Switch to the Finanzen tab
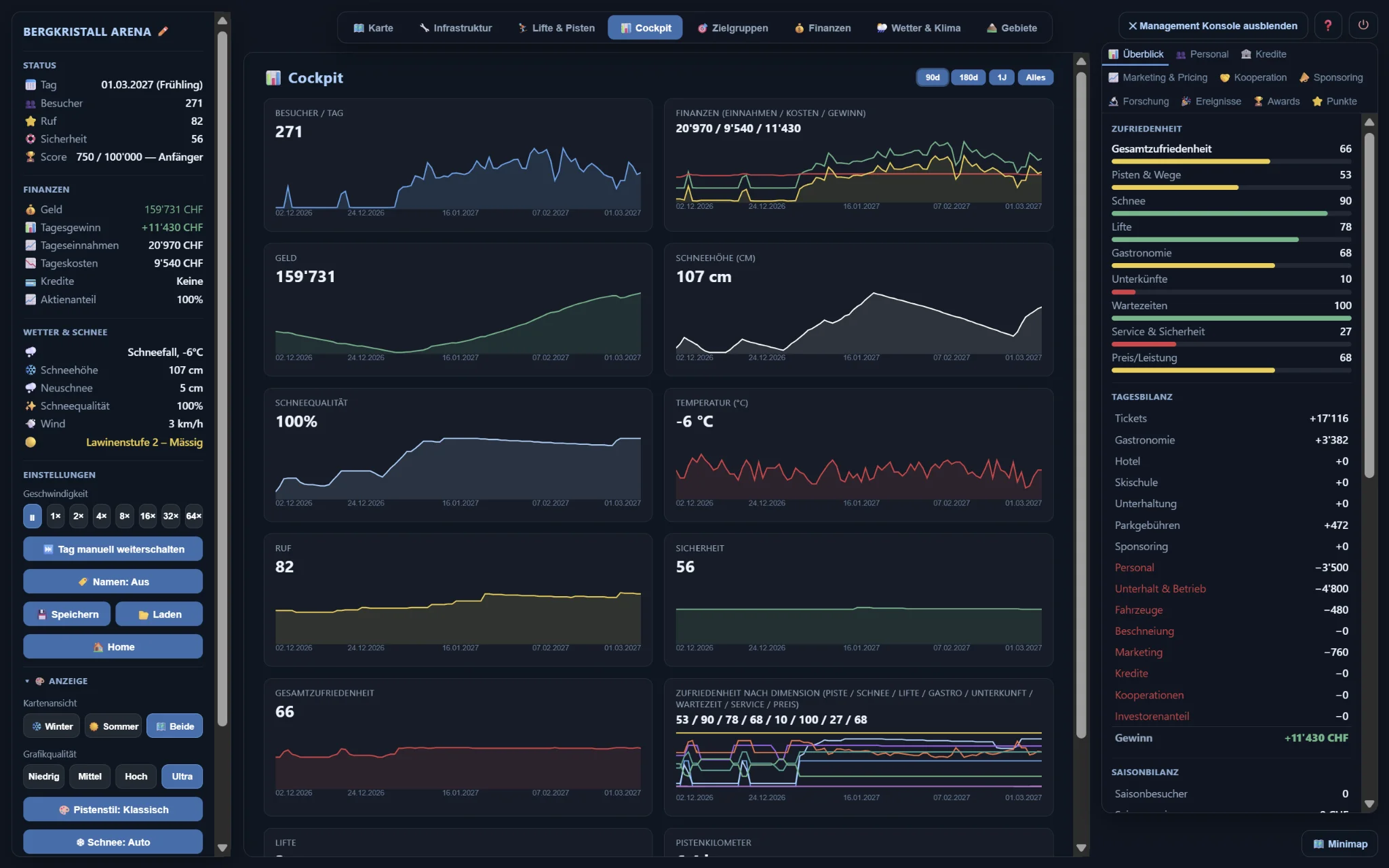Viewport: 1389px width, 868px height. pyautogui.click(x=822, y=28)
